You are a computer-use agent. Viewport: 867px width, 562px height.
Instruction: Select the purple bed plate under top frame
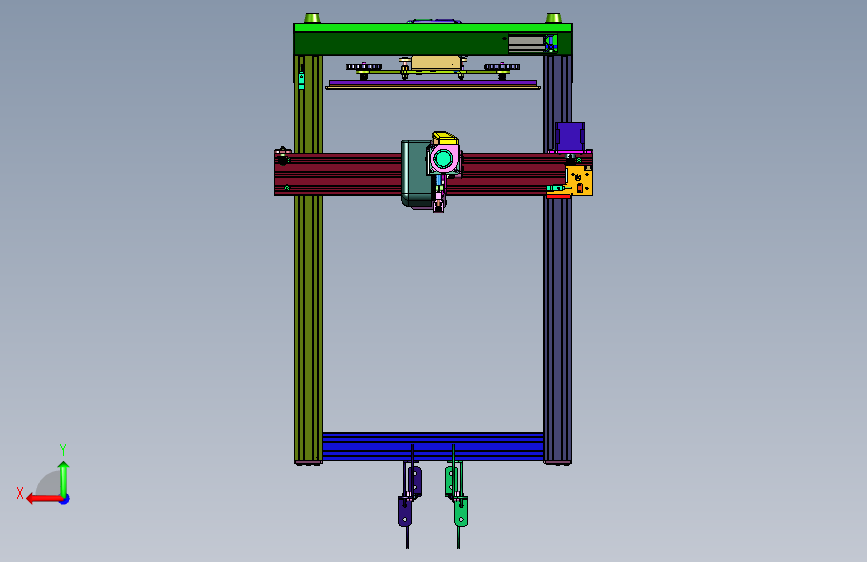pos(433,83)
